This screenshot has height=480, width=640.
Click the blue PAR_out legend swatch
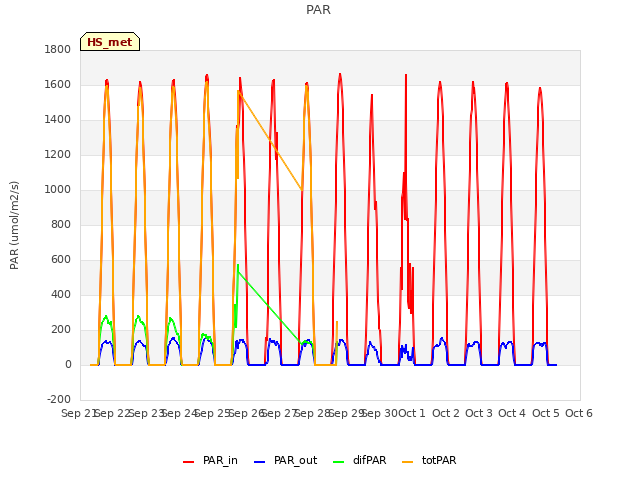tap(259, 462)
